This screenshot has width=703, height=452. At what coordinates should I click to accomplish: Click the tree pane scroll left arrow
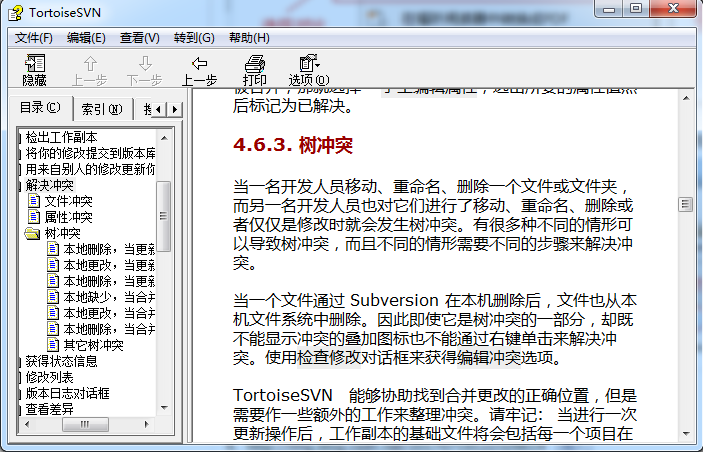coord(27,424)
